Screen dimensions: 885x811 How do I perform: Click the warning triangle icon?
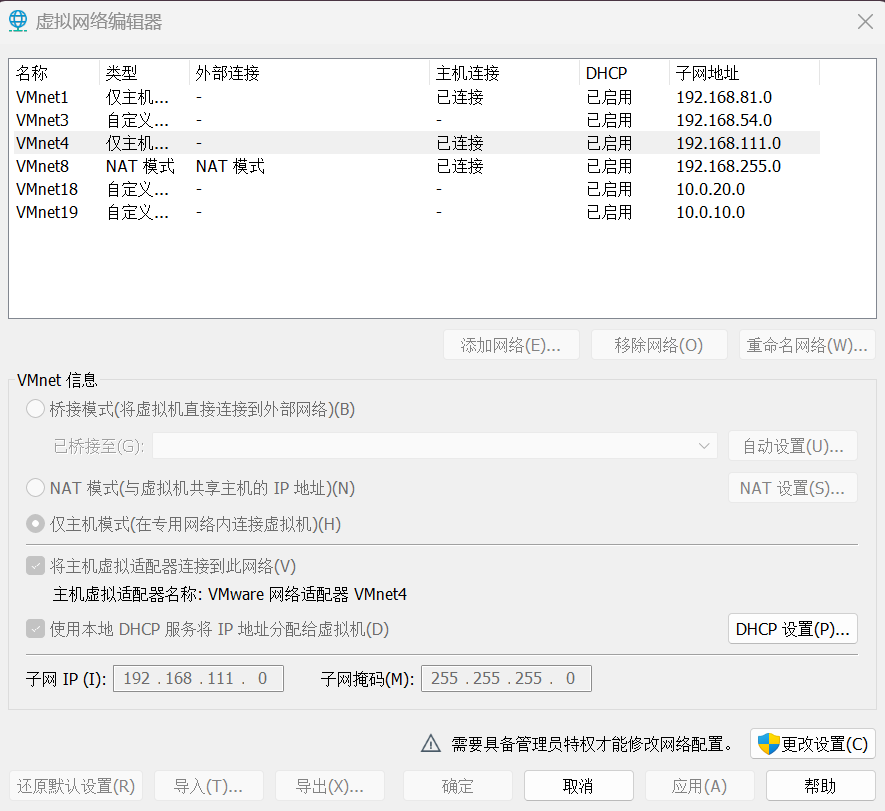click(x=431, y=743)
